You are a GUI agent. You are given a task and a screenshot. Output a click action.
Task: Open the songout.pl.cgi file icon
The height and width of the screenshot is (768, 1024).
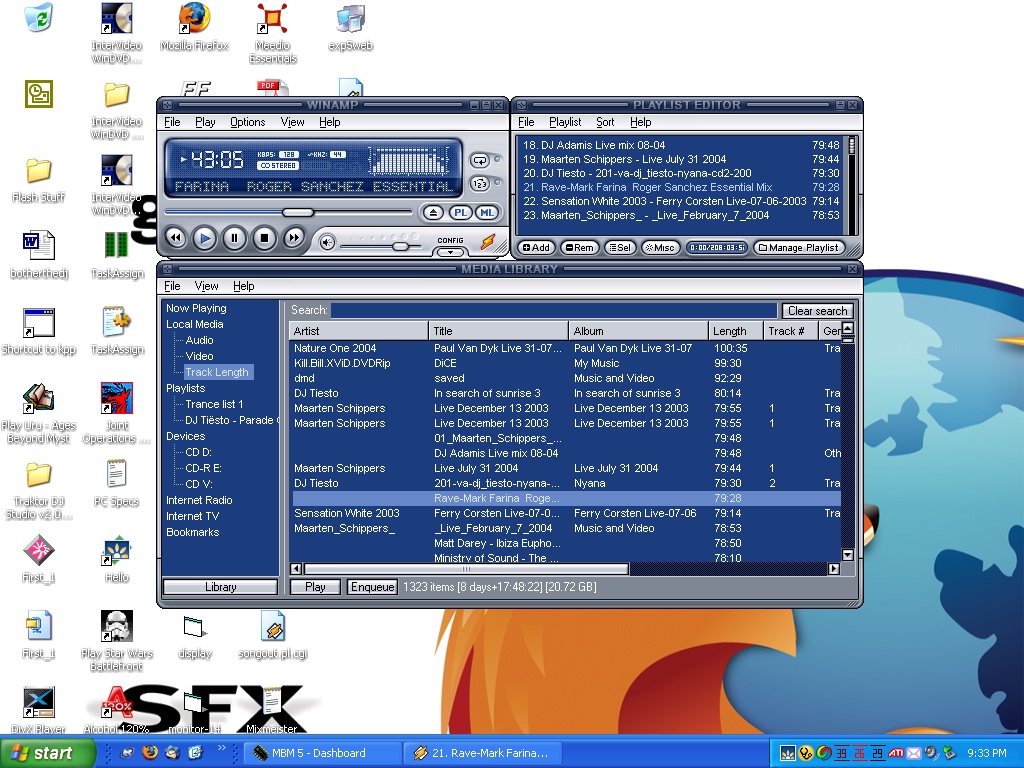[273, 635]
